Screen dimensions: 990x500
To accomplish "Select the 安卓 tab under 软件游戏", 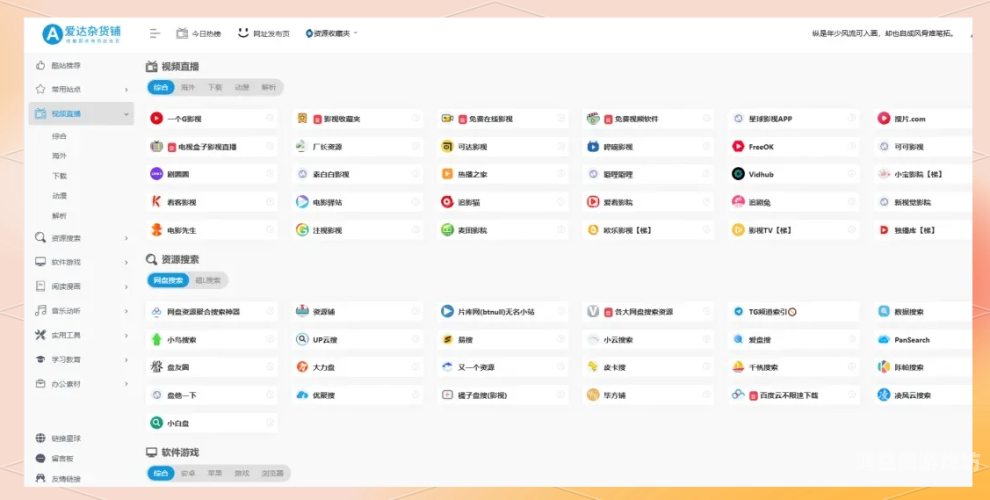I will tap(188, 473).
